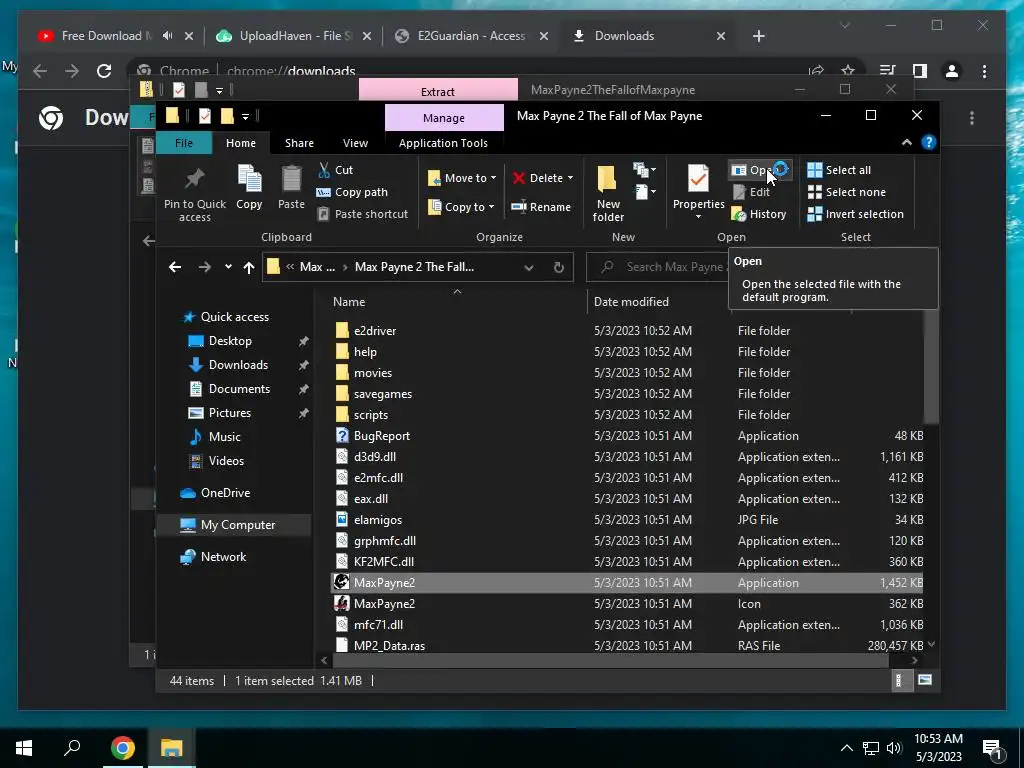Click the Copy icon in Clipboard group
This screenshot has height=768, width=1024.
[249, 179]
